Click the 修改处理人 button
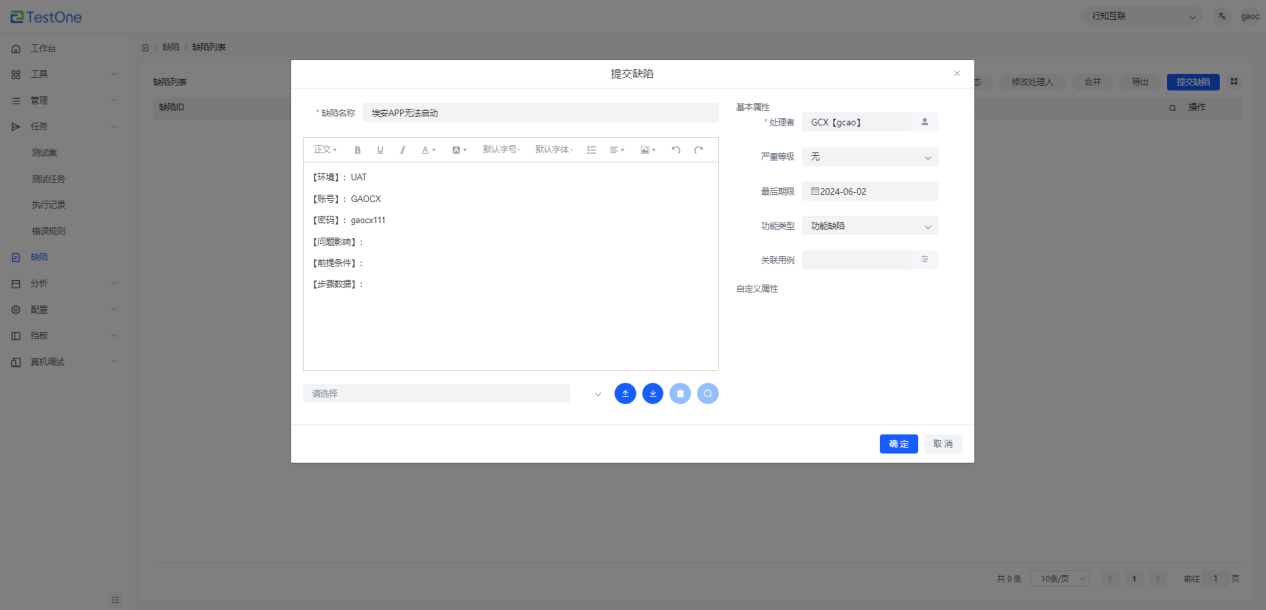This screenshot has height=610, width=1266. pos(1033,82)
